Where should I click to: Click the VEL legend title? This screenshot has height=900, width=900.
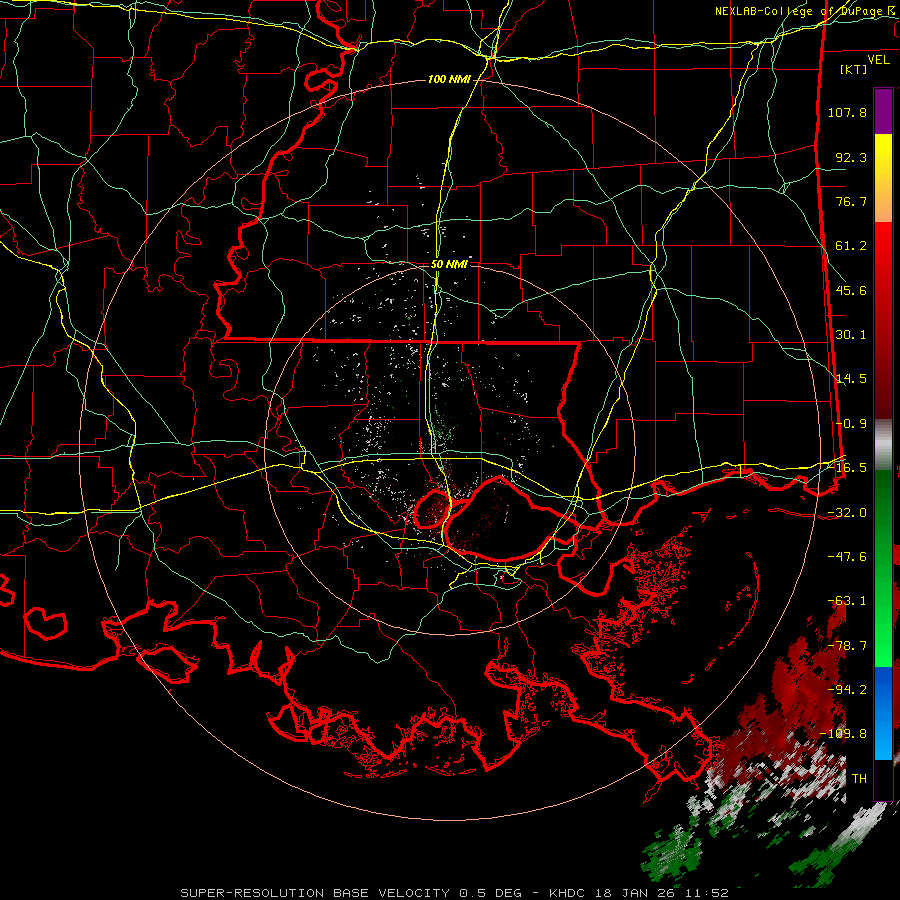[x=878, y=59]
